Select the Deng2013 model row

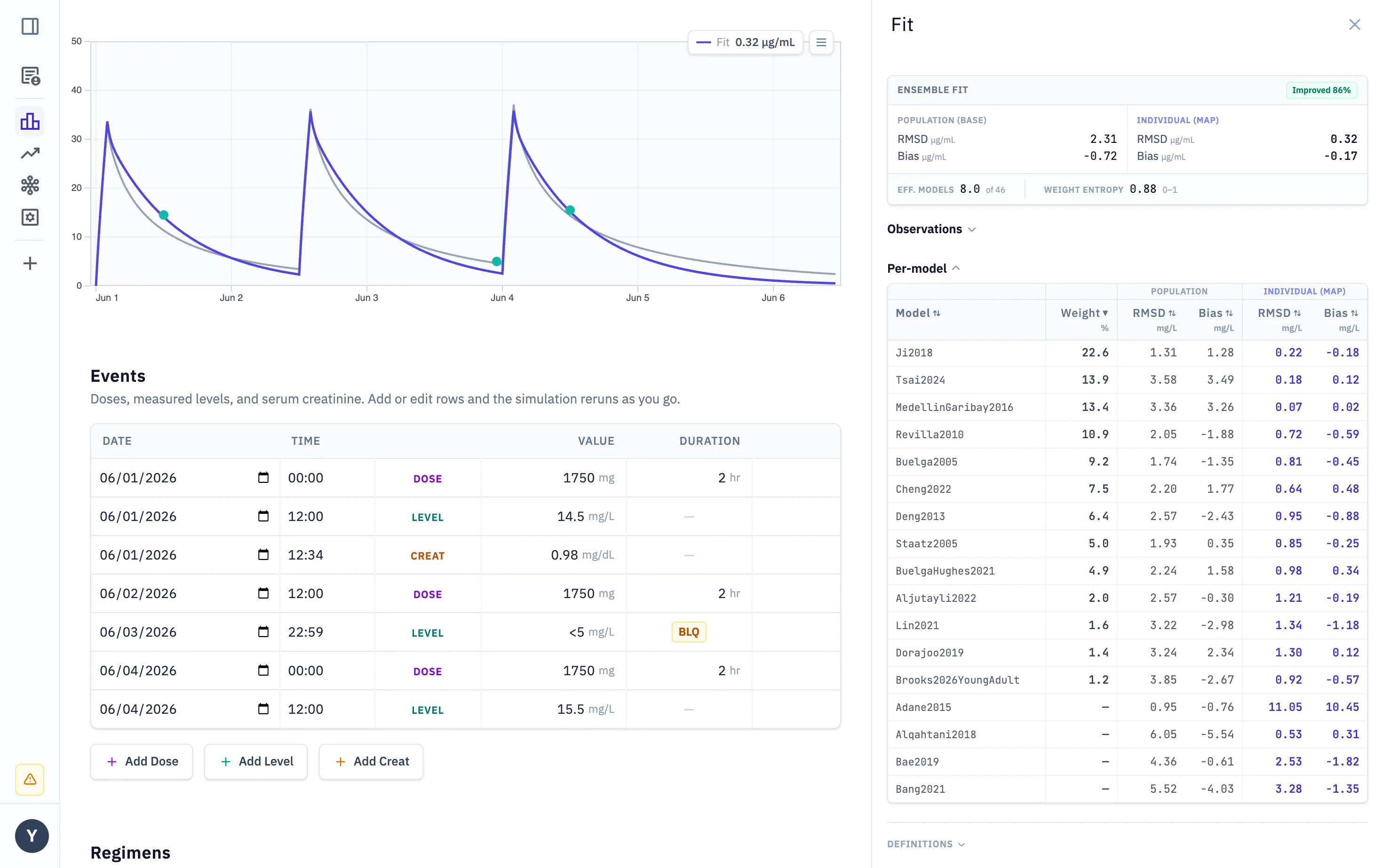point(1127,516)
